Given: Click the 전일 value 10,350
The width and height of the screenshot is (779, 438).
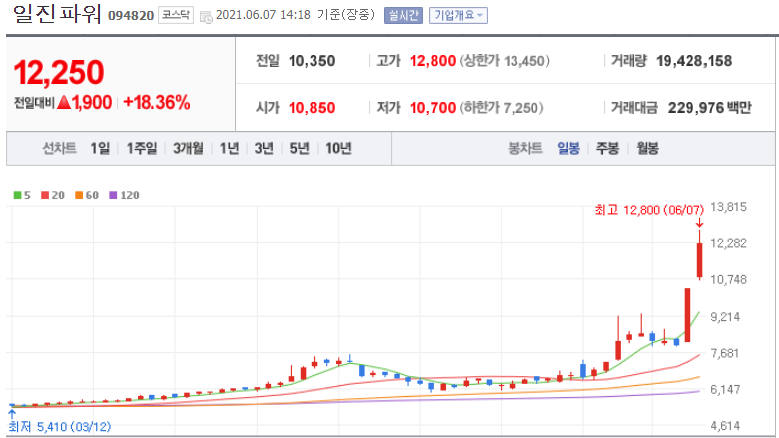Looking at the screenshot, I should (312, 61).
